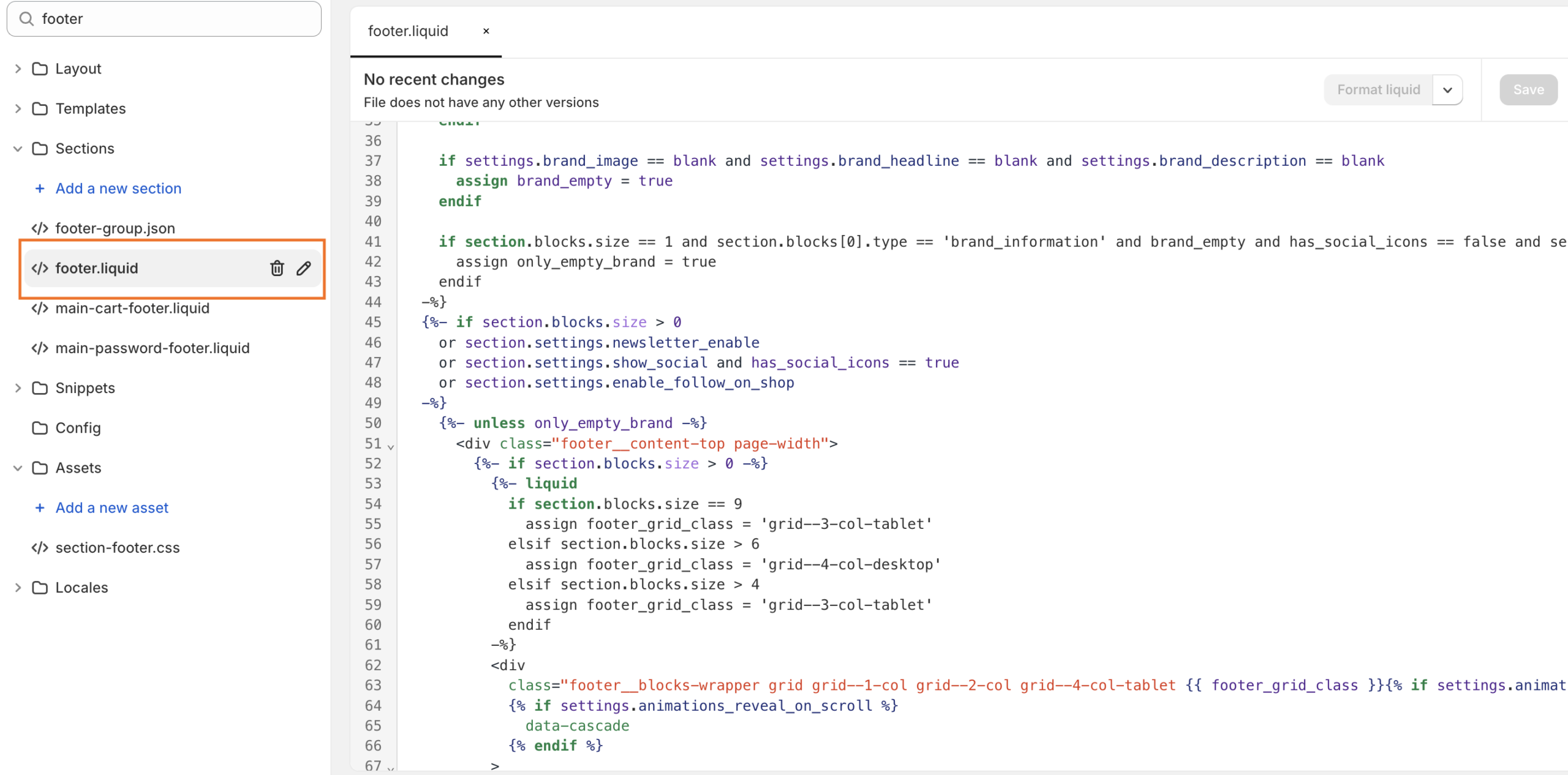This screenshot has height=775, width=1568.
Task: Click 'File does not have any other versions' text
Action: (481, 103)
